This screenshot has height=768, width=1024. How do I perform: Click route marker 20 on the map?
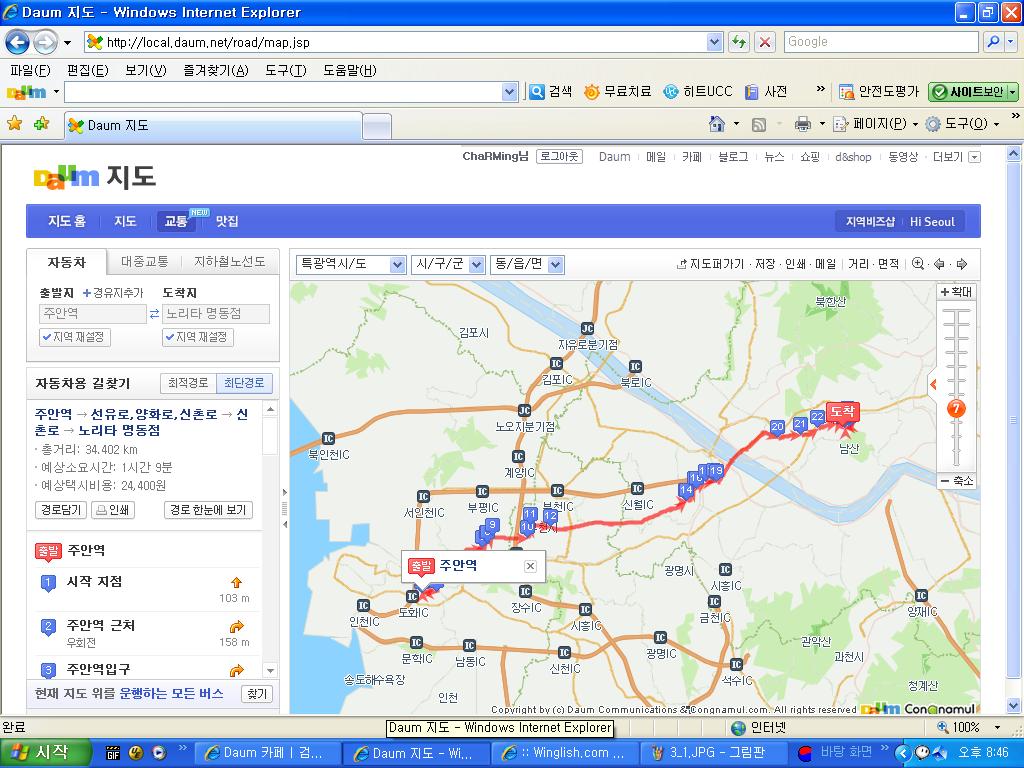[777, 428]
